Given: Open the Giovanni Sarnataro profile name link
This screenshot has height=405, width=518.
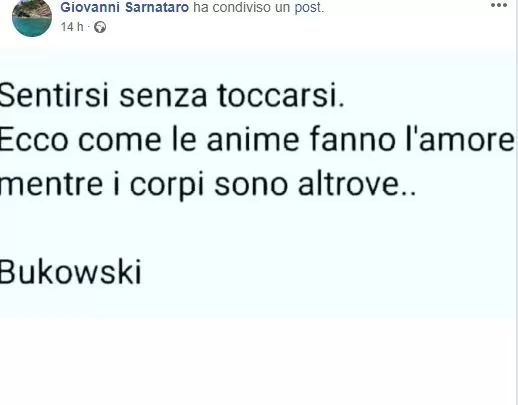Looking at the screenshot, I should tap(125, 7).
